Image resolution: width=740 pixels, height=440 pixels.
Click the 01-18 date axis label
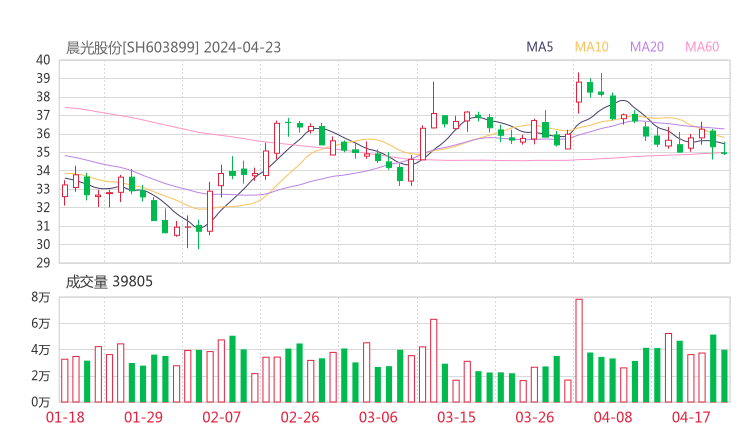pos(65,417)
